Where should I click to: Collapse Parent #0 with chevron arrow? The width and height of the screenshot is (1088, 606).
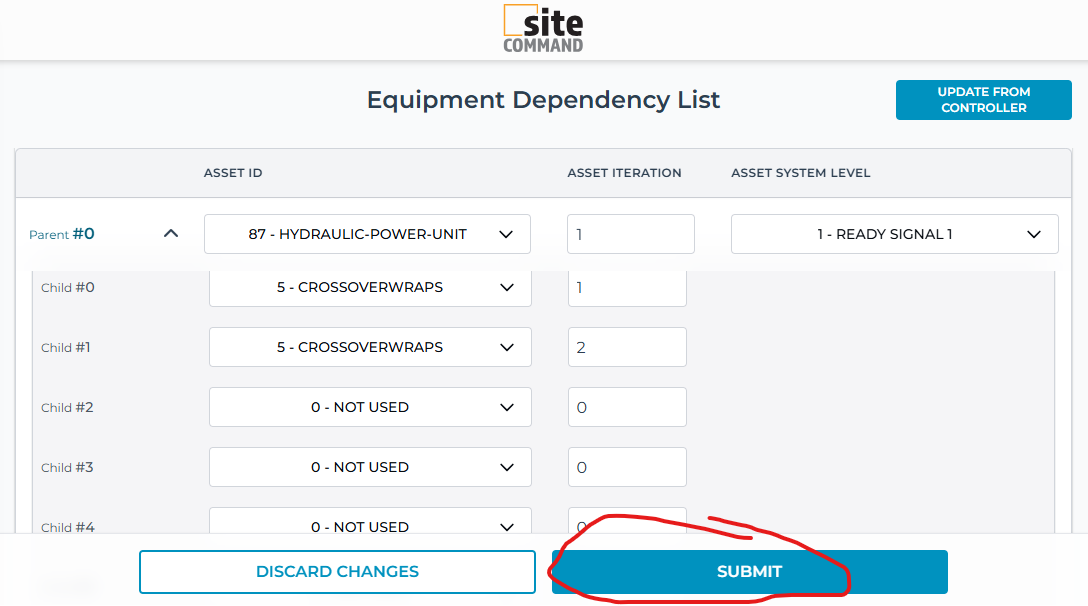click(x=171, y=234)
